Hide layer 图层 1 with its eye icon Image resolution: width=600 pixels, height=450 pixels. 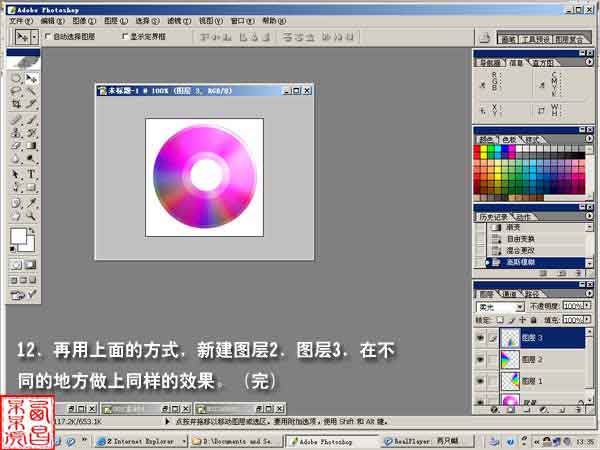(480, 381)
